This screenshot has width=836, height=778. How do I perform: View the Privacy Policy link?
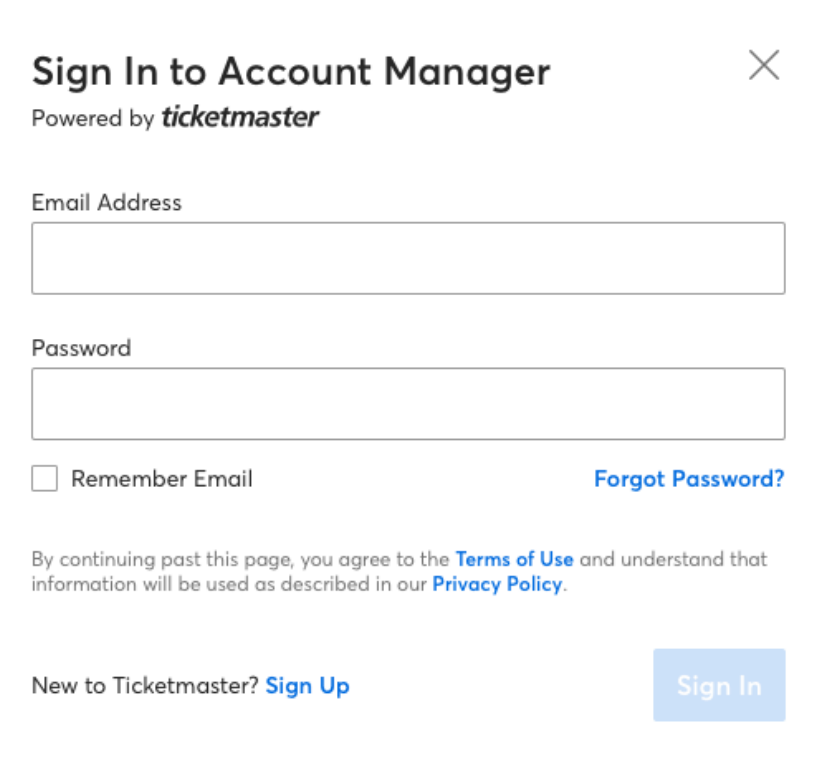[x=497, y=584]
